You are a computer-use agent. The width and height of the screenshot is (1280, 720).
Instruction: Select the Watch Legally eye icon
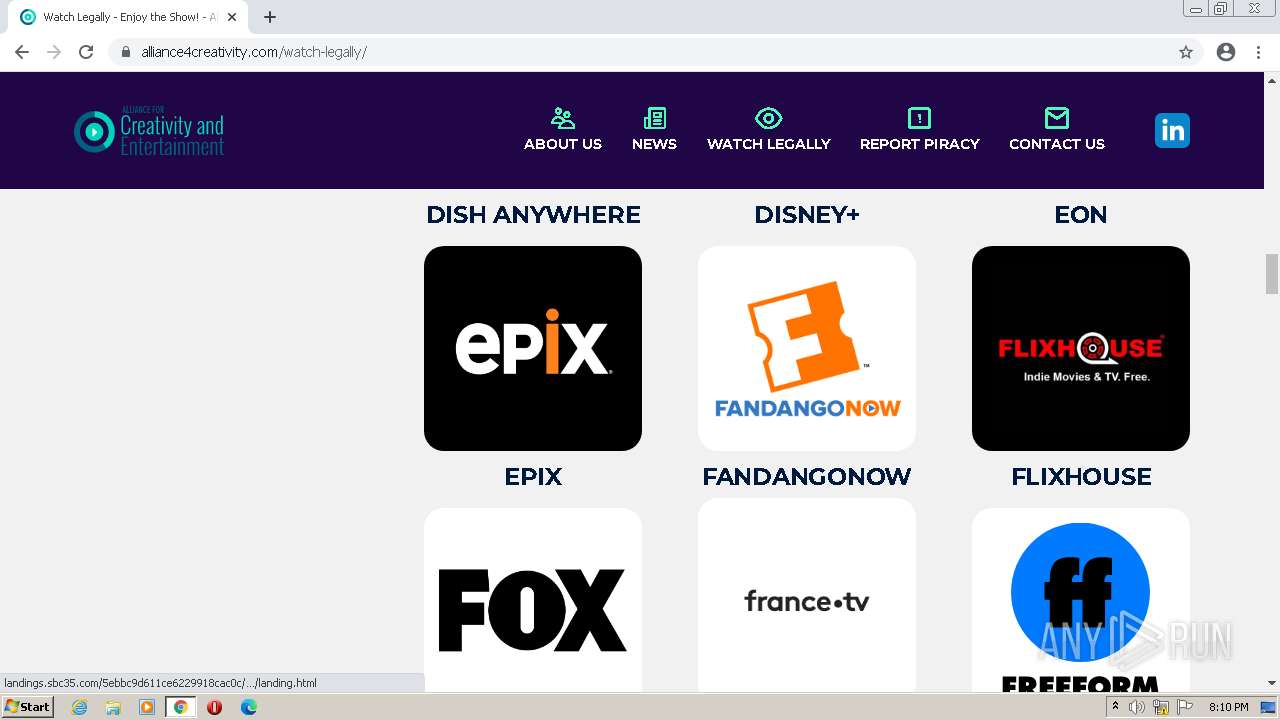[x=768, y=118]
